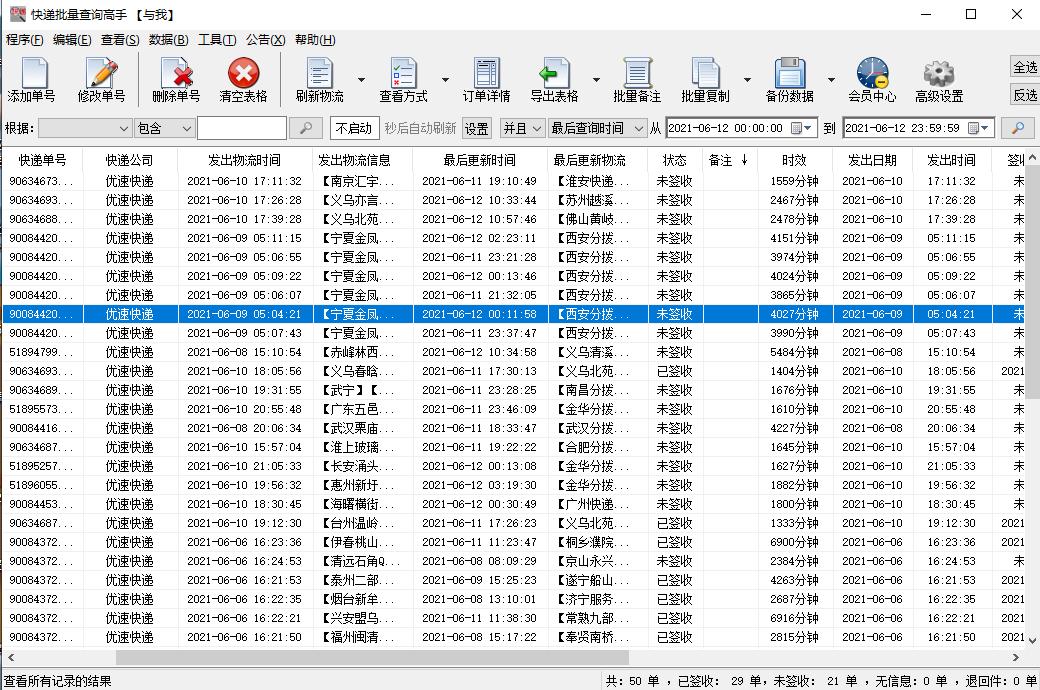The width and height of the screenshot is (1040, 690).
Task: Open the 高级设置 advanced settings icon
Action: (x=936, y=78)
